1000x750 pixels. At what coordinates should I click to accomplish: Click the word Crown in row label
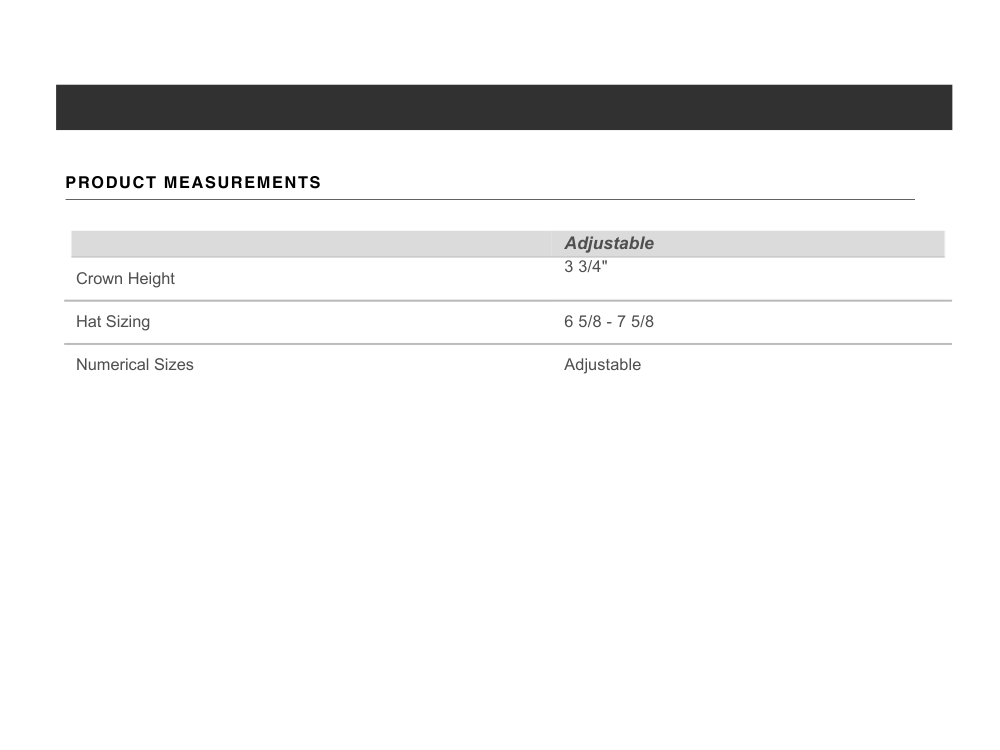point(98,279)
